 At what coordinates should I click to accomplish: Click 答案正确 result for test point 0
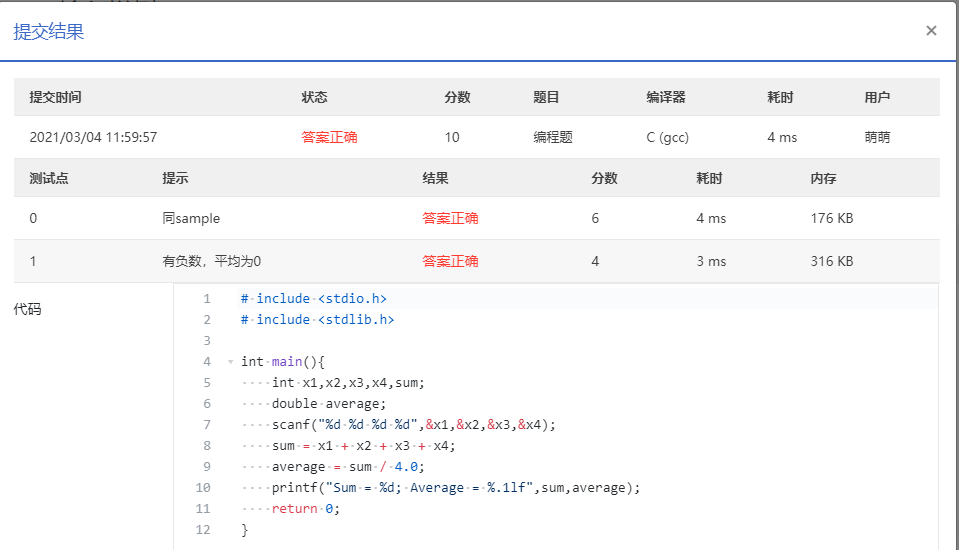pos(450,218)
